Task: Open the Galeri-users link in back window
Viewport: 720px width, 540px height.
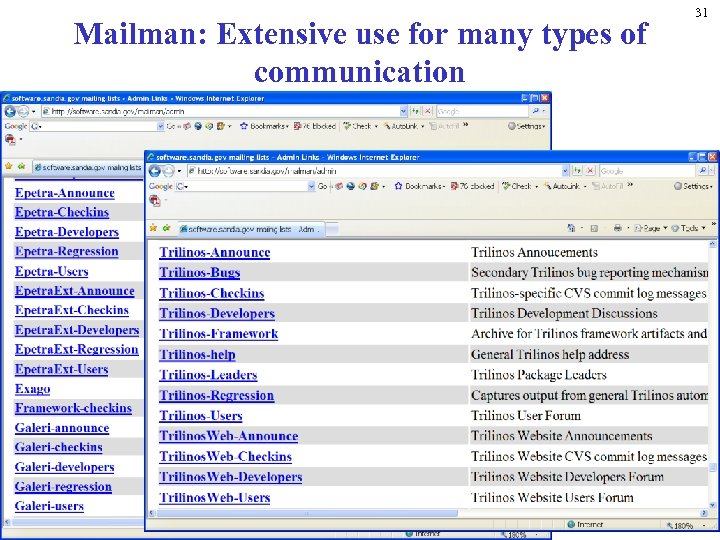Action: click(x=49, y=506)
